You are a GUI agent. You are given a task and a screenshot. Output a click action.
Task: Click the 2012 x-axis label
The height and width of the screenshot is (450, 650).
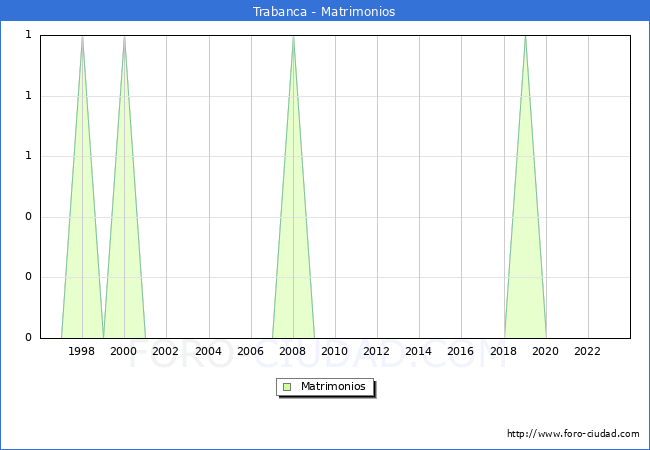click(x=377, y=351)
